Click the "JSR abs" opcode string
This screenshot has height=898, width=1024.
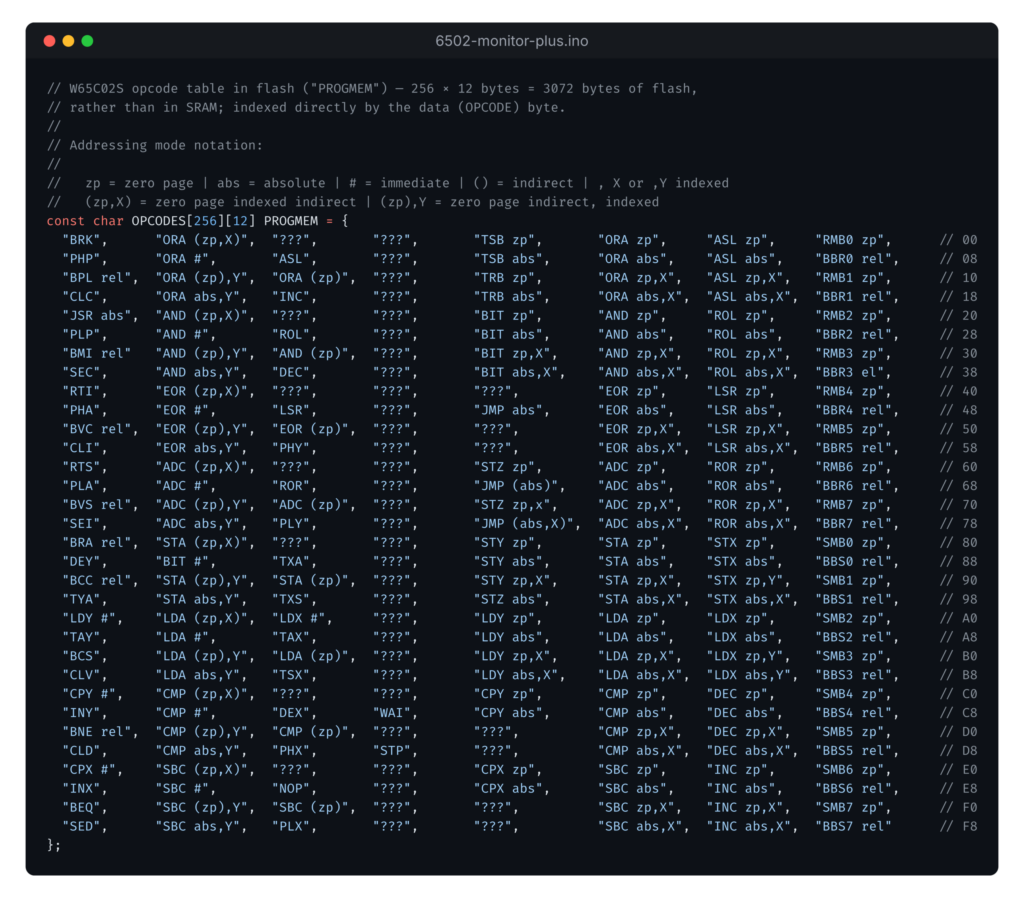click(x=97, y=315)
